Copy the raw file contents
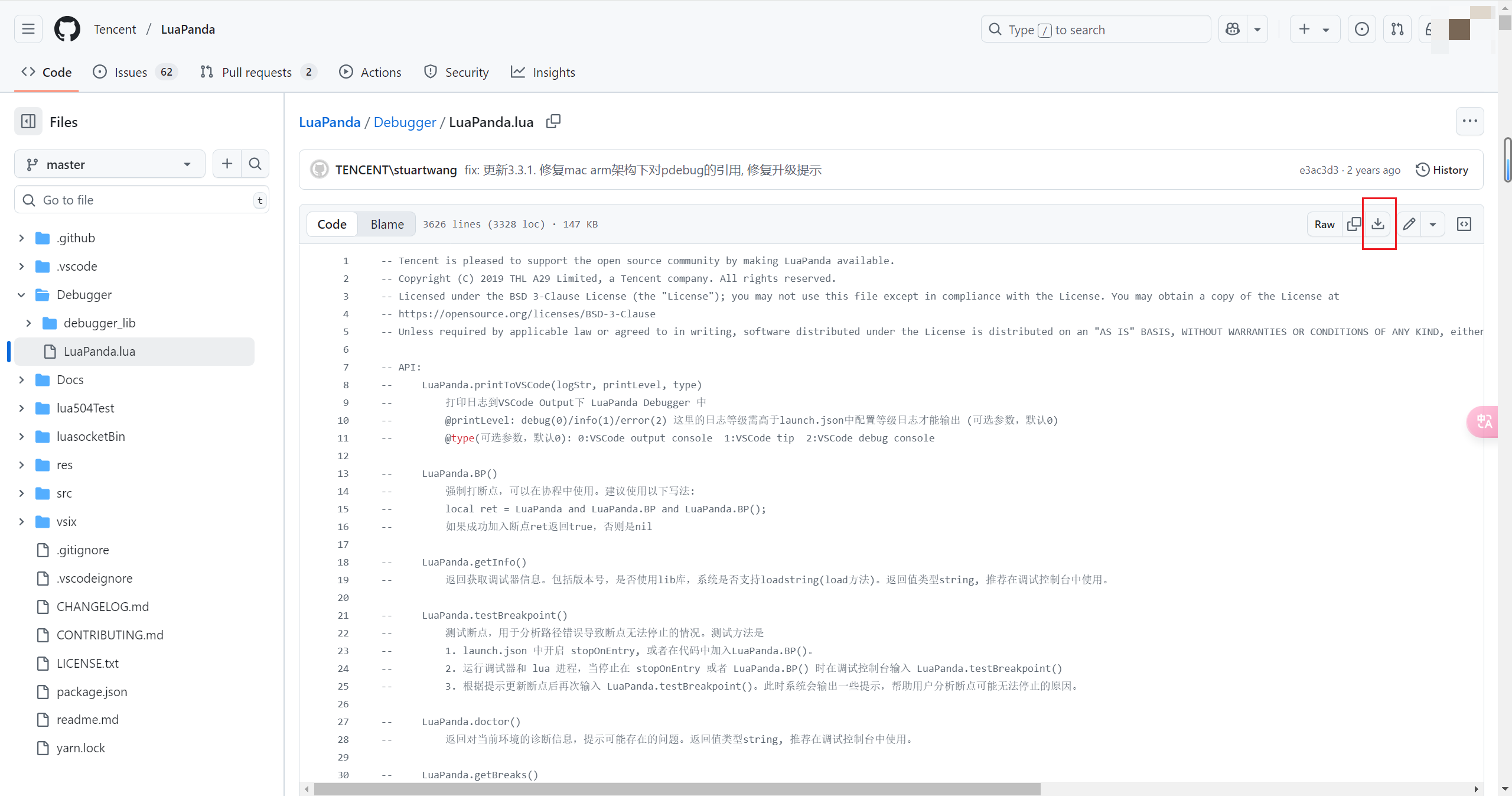Image resolution: width=1512 pixels, height=796 pixels. (1354, 224)
